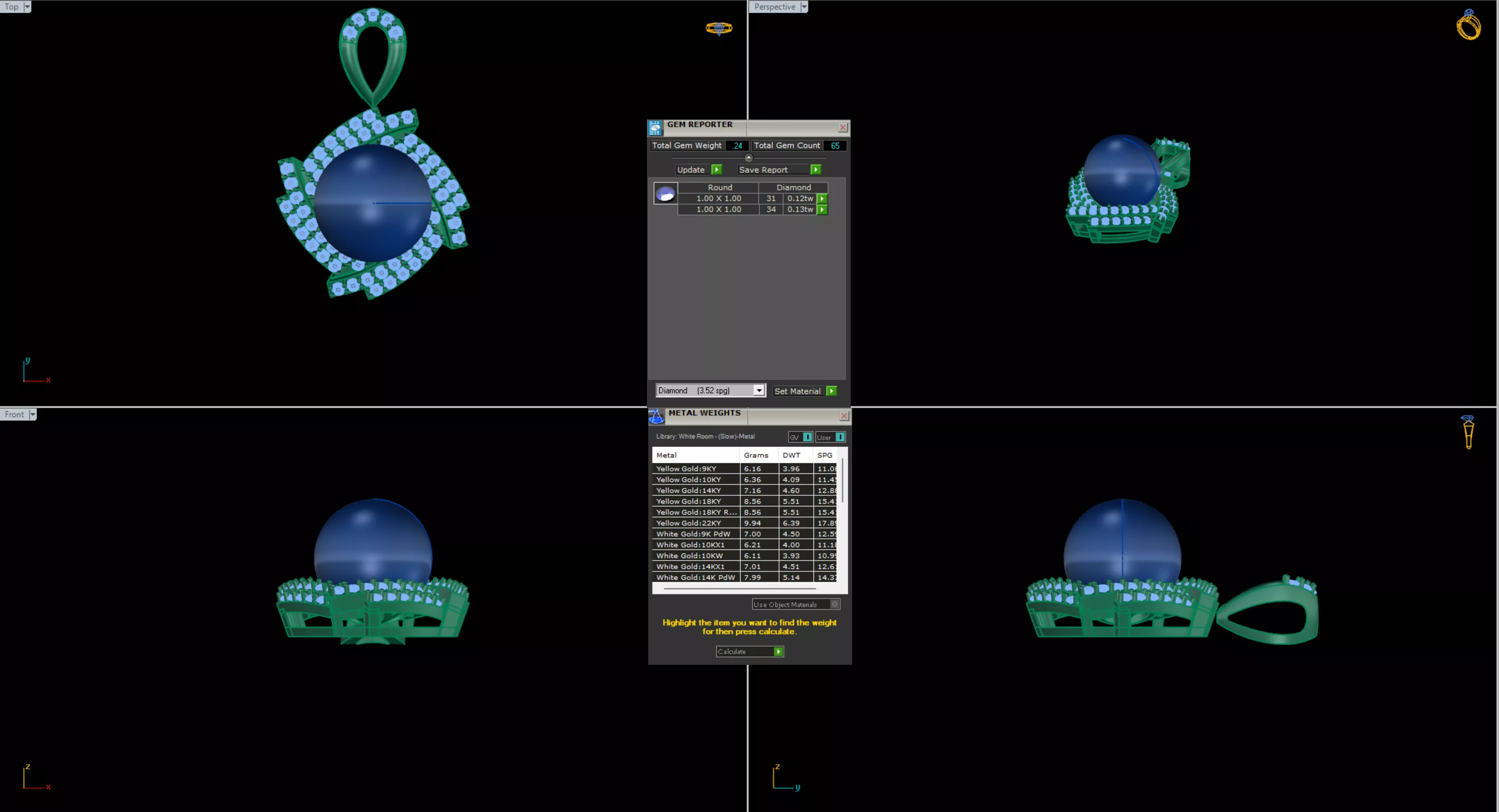The width and height of the screenshot is (1499, 812).
Task: Close the Gem Reporter panel
Action: (843, 127)
